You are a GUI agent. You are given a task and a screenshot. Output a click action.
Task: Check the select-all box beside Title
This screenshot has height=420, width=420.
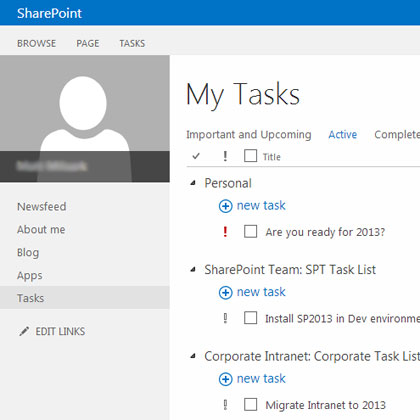(250, 156)
